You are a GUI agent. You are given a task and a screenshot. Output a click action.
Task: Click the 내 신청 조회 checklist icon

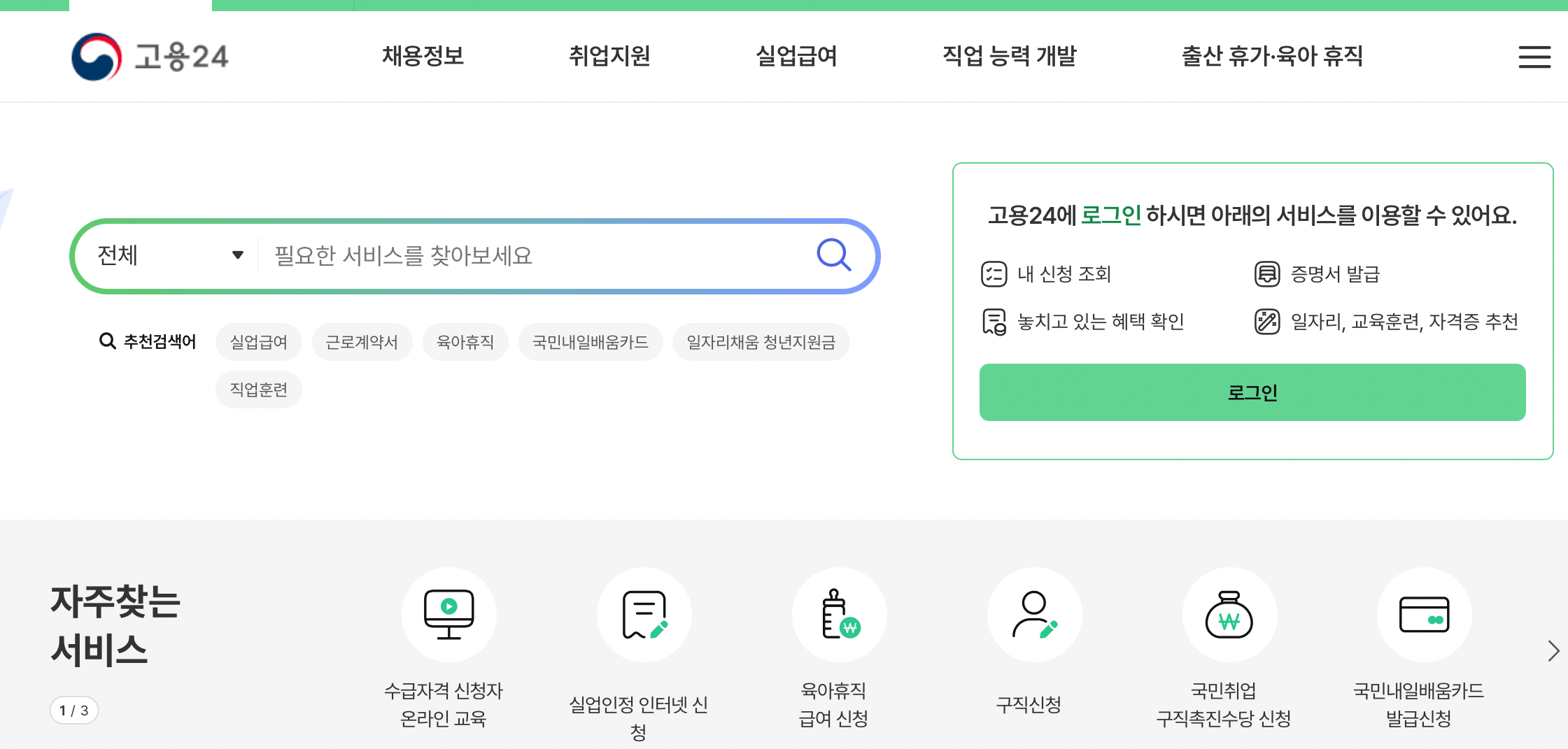[x=993, y=273]
